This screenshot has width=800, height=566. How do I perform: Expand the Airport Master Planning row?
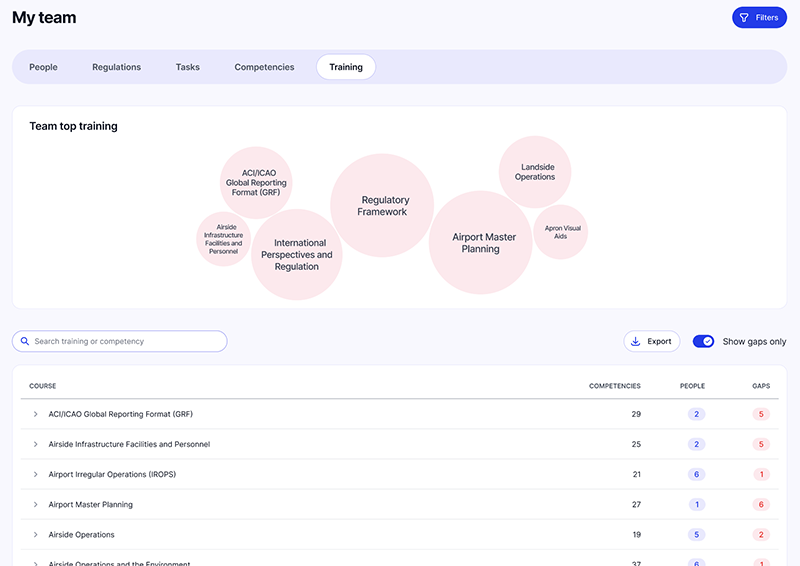point(35,505)
